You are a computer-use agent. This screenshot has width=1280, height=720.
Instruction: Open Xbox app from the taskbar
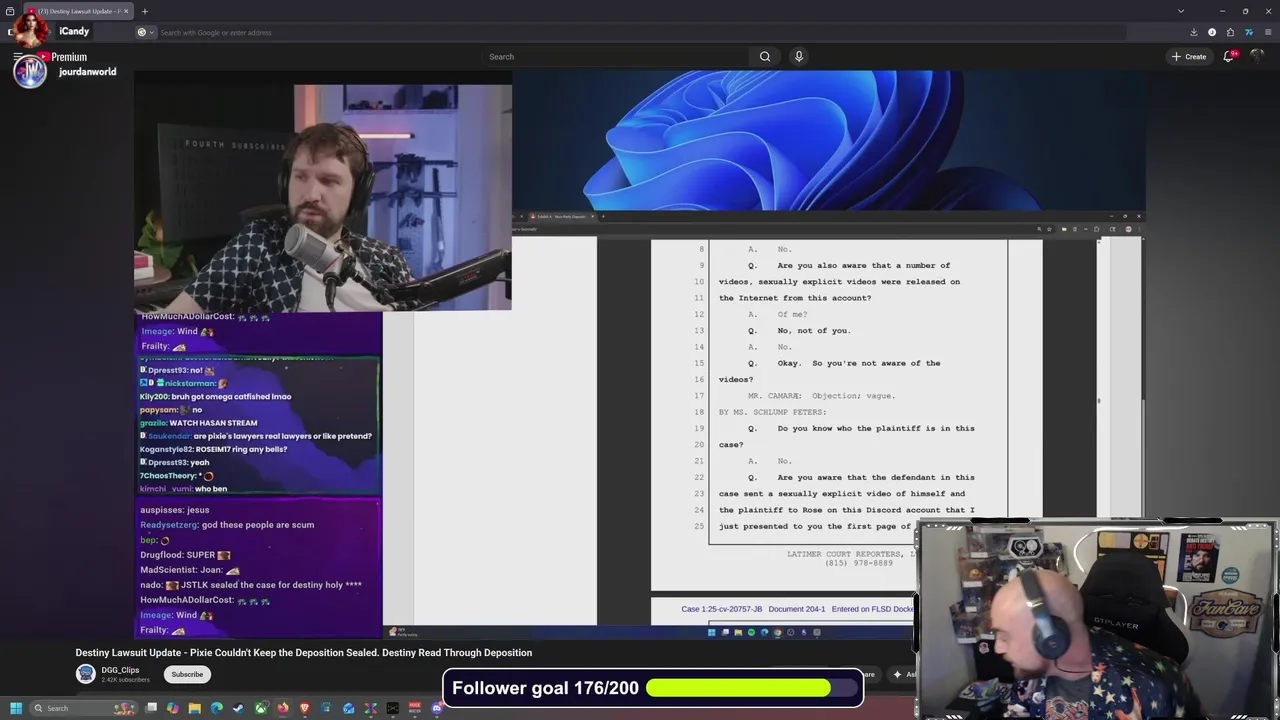click(x=260, y=708)
